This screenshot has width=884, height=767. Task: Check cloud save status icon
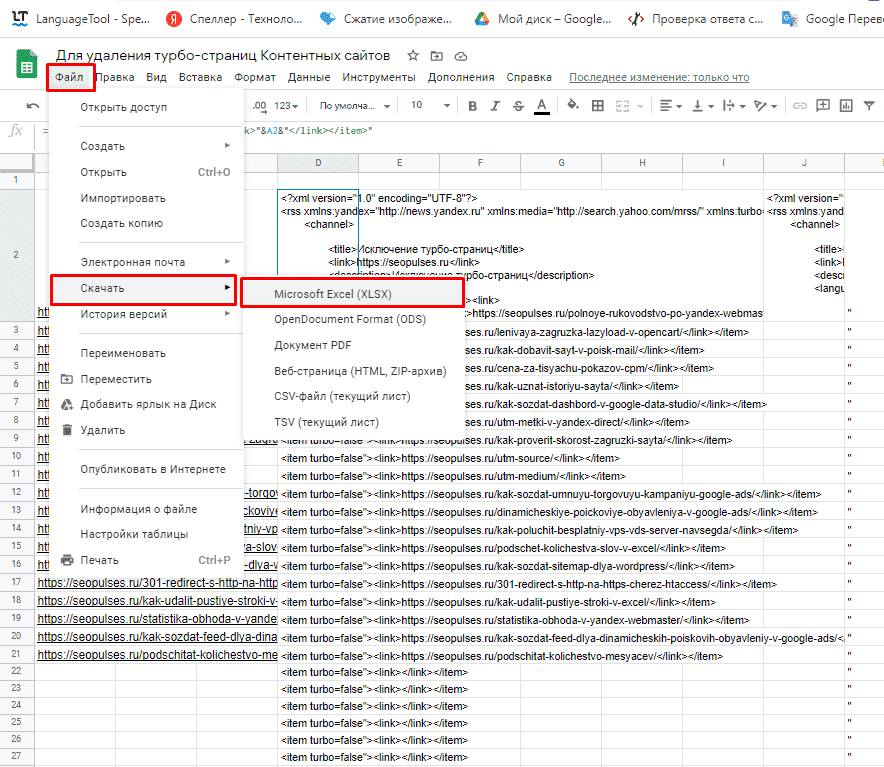(x=461, y=56)
